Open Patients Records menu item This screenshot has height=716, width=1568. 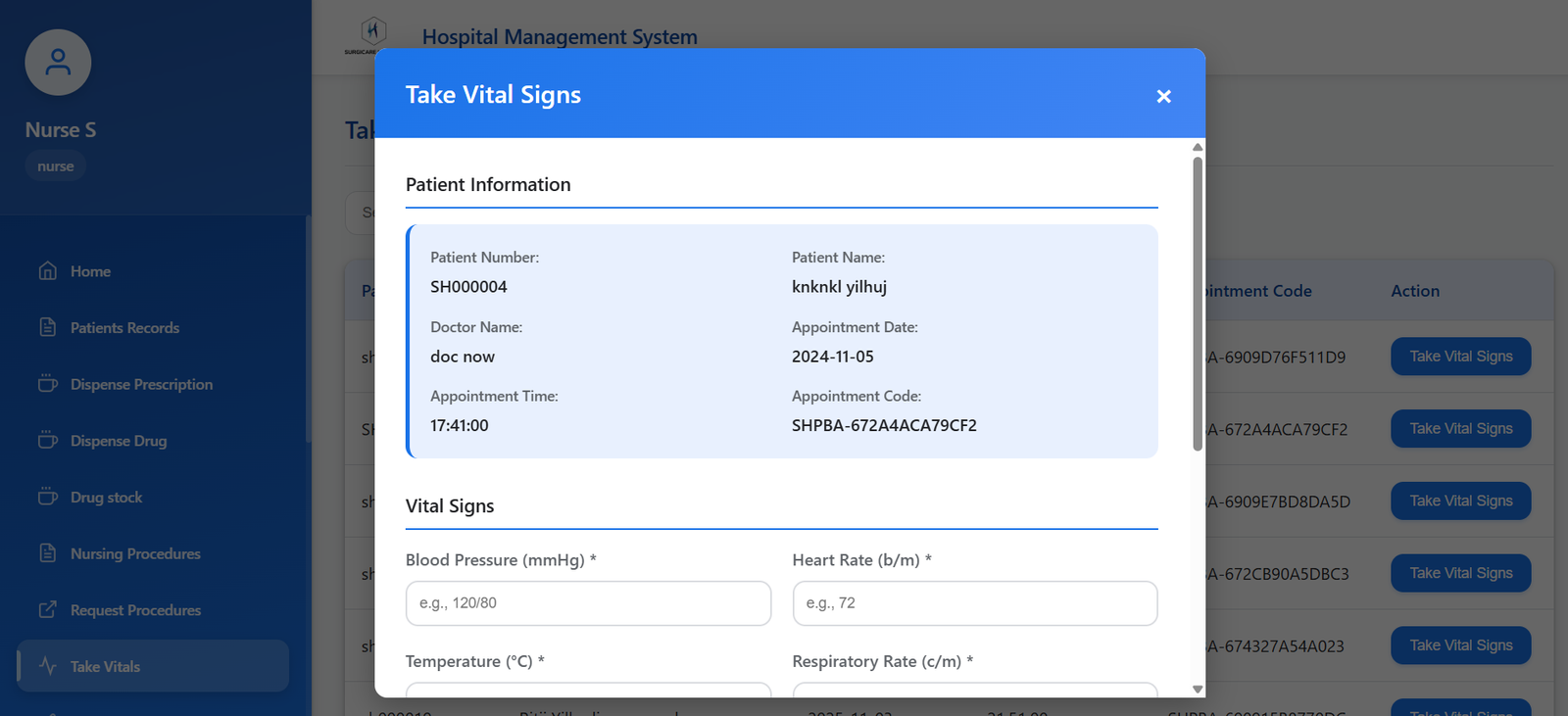click(153, 327)
